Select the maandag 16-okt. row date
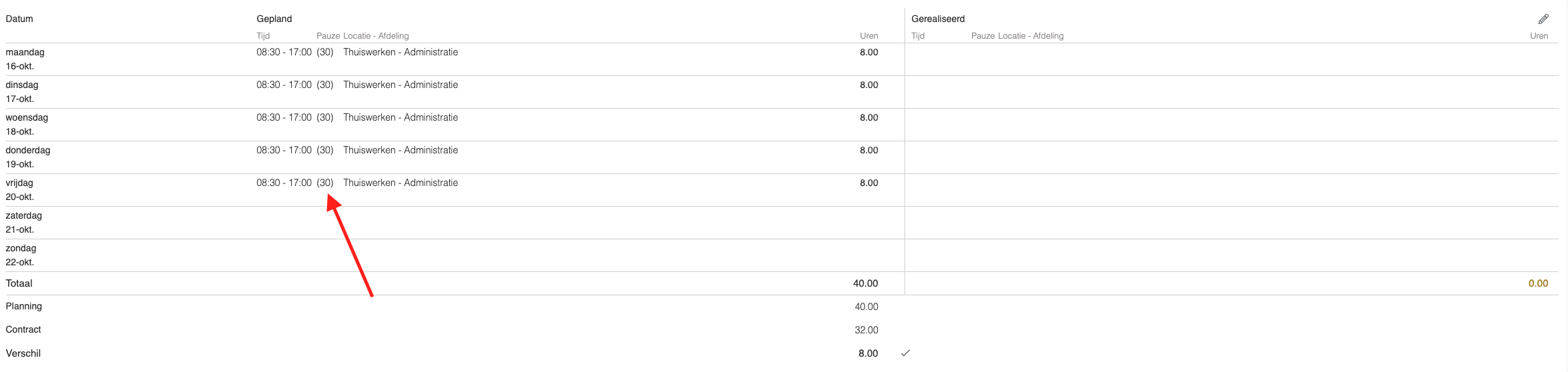Image resolution: width=1568 pixels, height=372 pixels. [x=25, y=59]
